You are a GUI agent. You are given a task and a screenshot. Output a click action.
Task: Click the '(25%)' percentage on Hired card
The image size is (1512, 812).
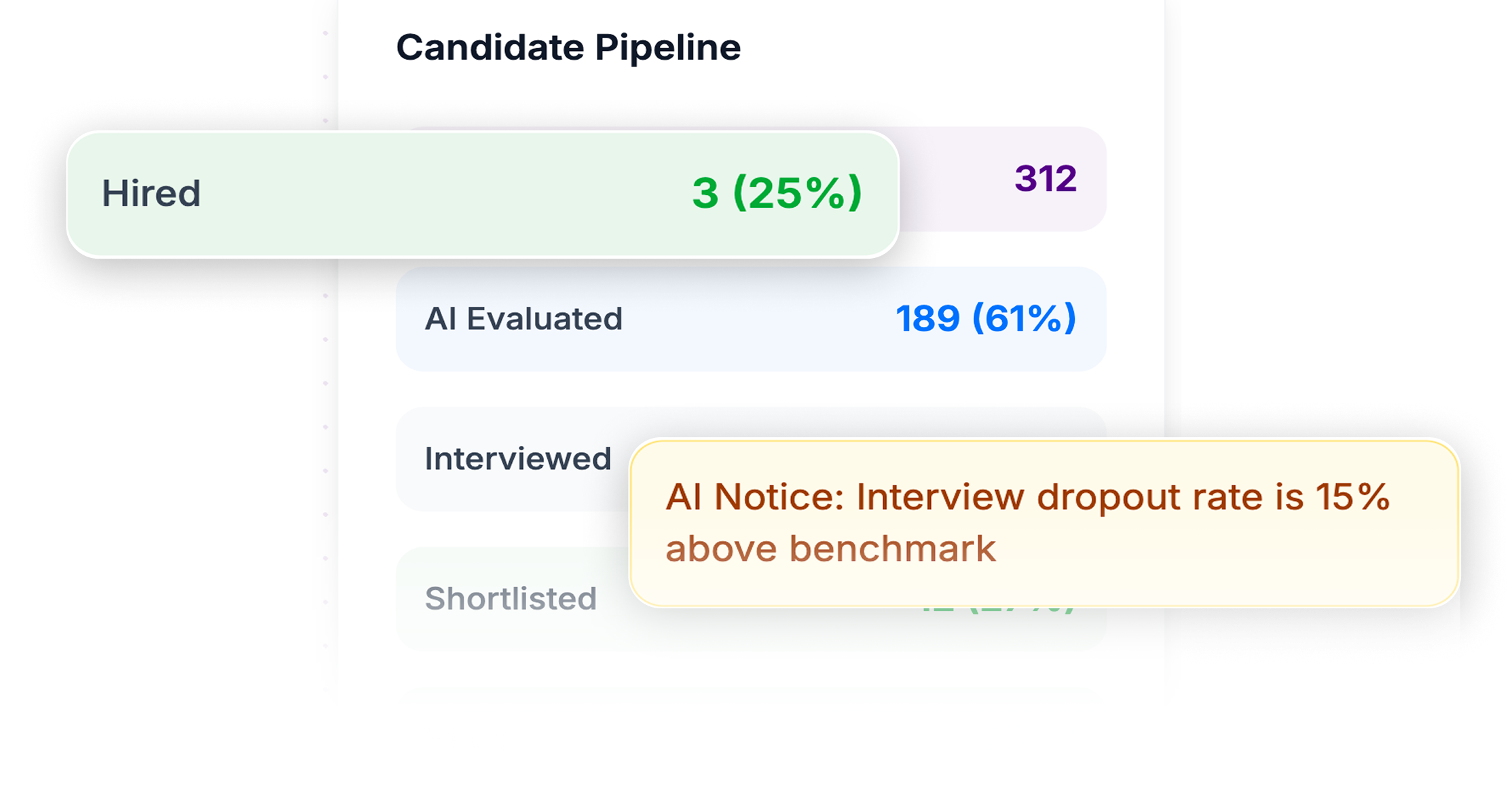pyautogui.click(x=797, y=193)
